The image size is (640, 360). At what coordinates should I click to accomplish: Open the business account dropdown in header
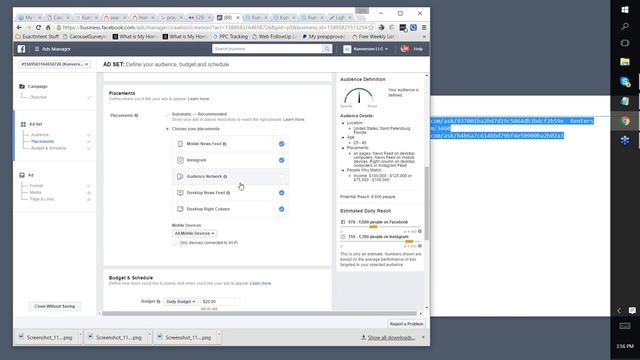pyautogui.click(x=366, y=49)
